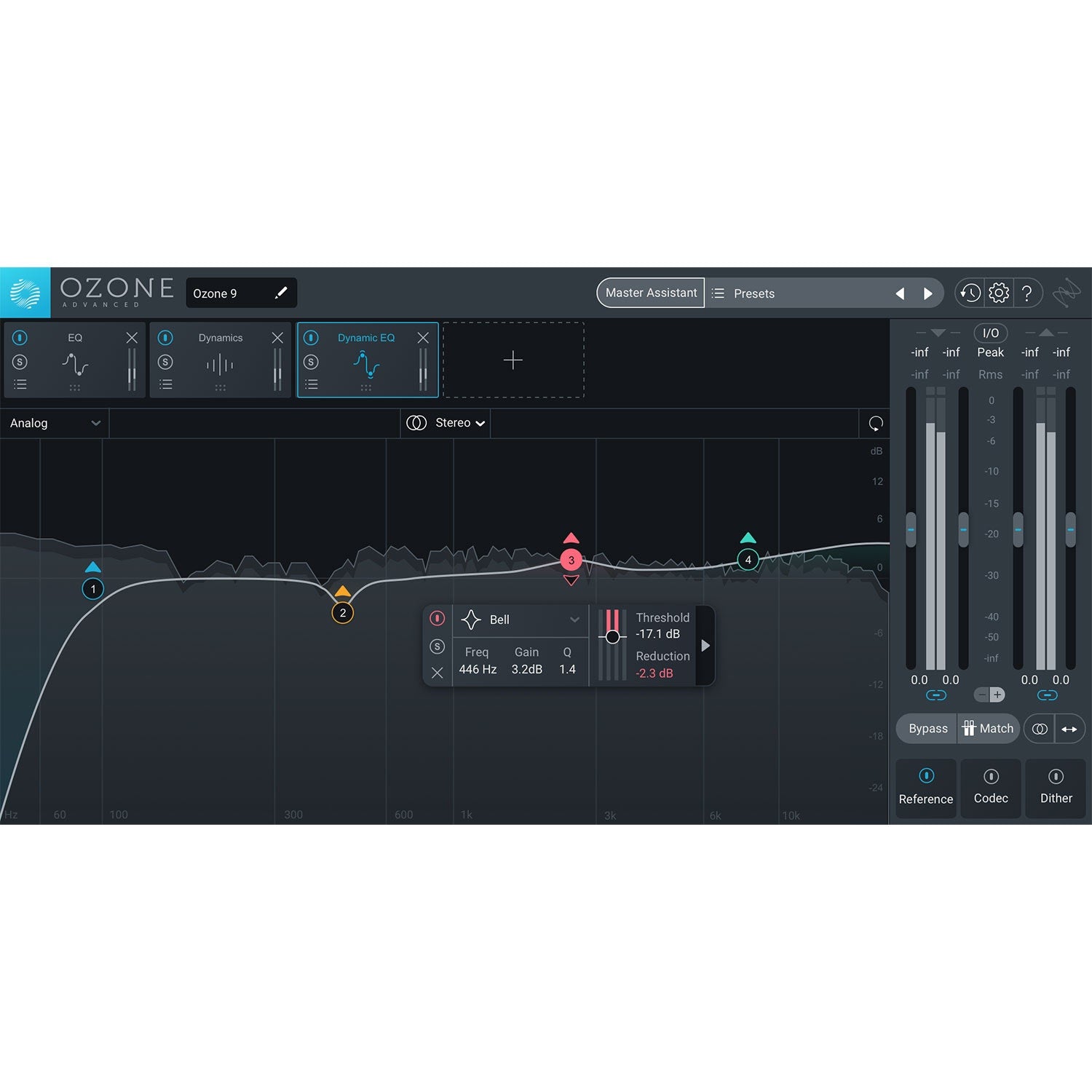Click the Threshold slider handle
This screenshot has height=1092, width=1092.
point(612,637)
